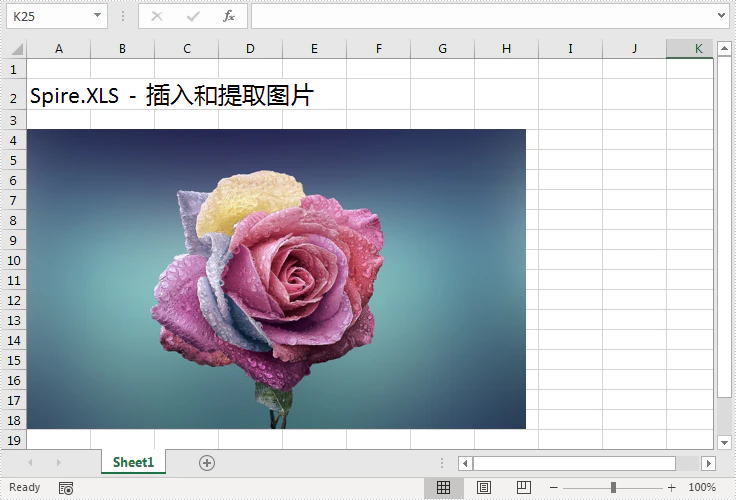Screen dimensions: 736x500
Task: Select column K header
Action: pos(690,48)
